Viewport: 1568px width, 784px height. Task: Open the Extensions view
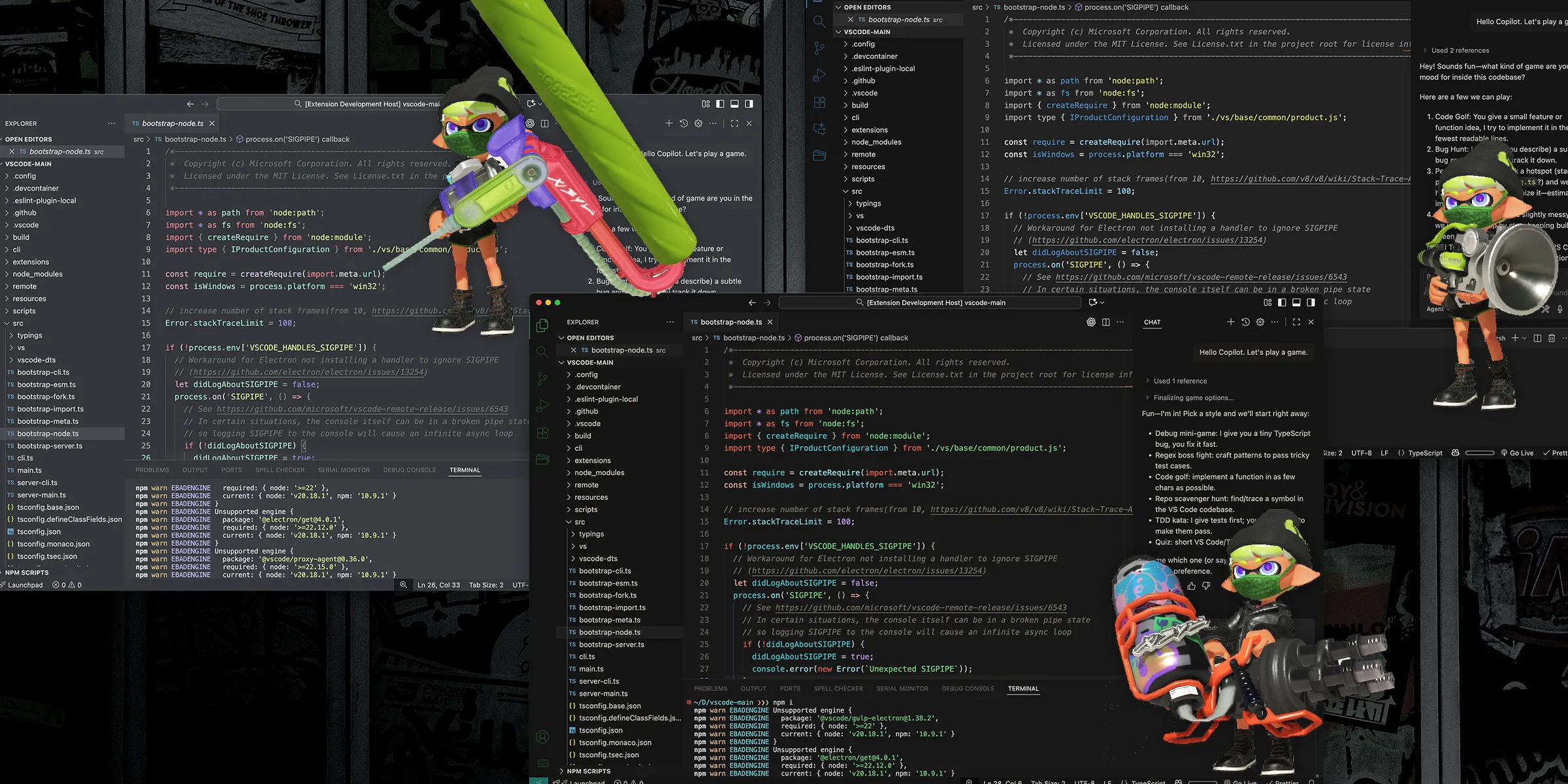(x=542, y=433)
